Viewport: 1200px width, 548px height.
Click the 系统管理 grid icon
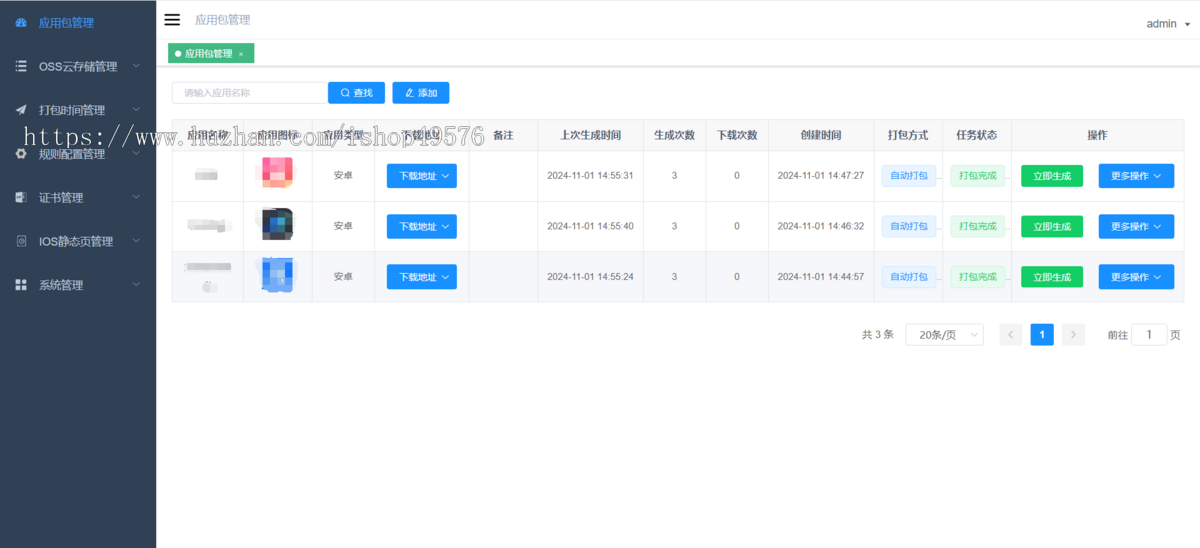tap(21, 285)
